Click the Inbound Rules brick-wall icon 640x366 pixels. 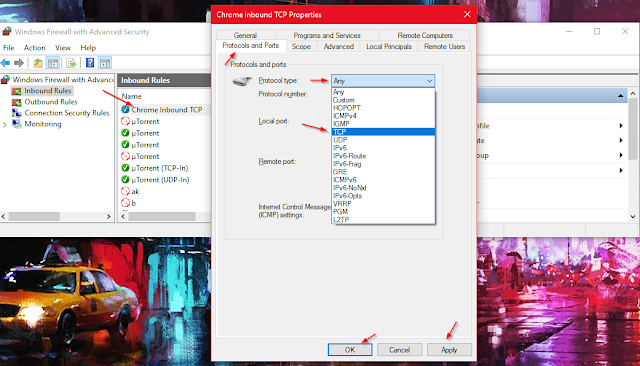(16, 91)
